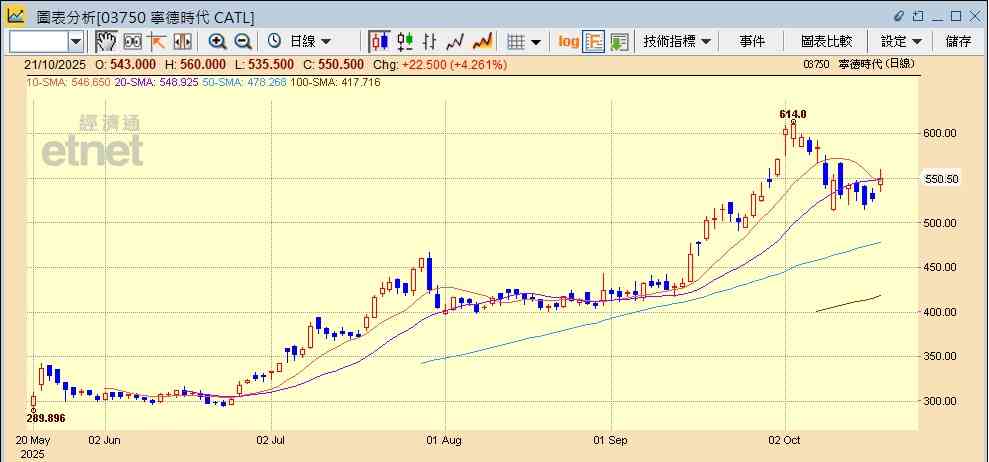Switch to line chart type

point(457,41)
